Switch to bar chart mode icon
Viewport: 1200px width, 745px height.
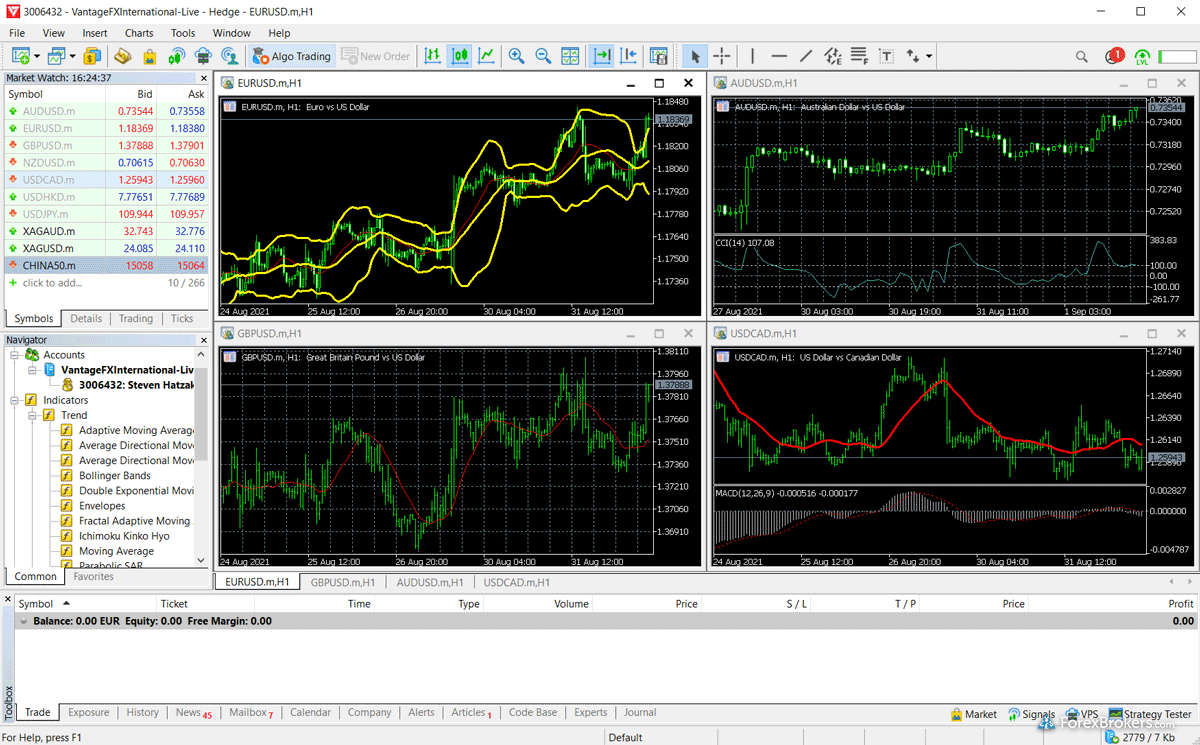(x=433, y=56)
